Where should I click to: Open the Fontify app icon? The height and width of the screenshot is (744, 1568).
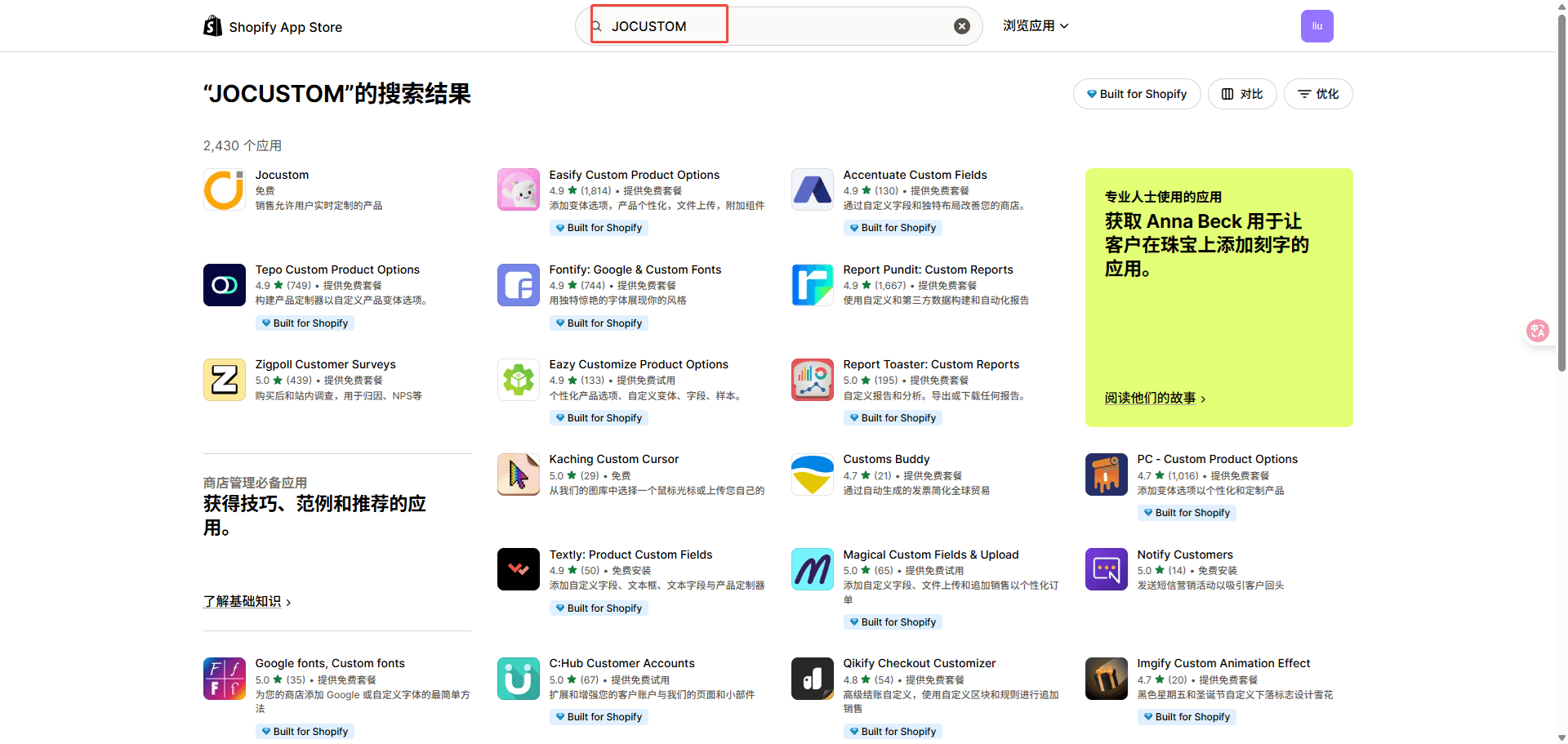pyautogui.click(x=518, y=285)
